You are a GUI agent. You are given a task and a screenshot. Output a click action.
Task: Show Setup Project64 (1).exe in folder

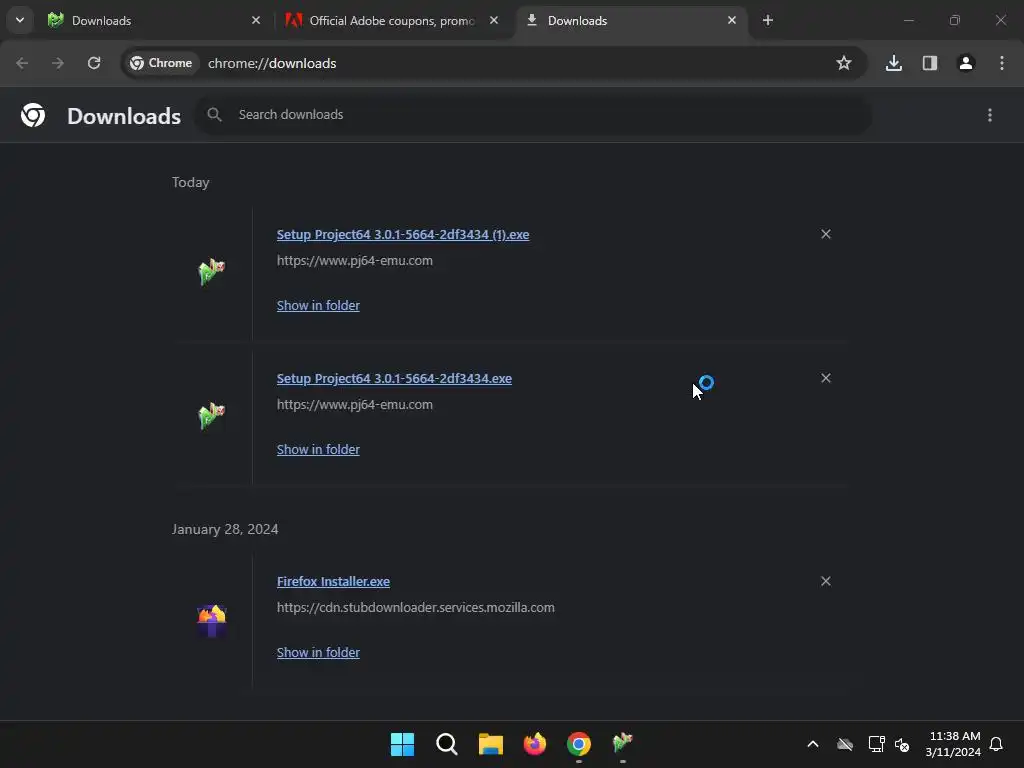point(318,306)
